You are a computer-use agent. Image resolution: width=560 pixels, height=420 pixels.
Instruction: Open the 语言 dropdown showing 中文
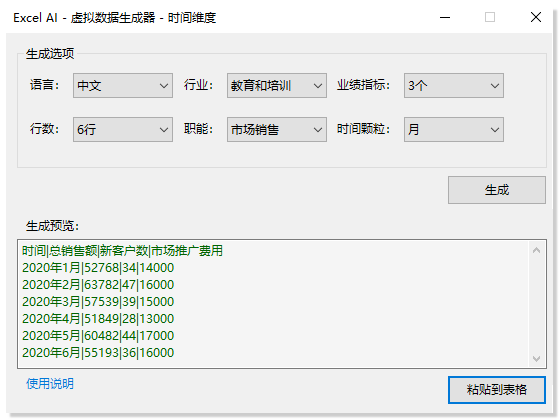click(123, 86)
